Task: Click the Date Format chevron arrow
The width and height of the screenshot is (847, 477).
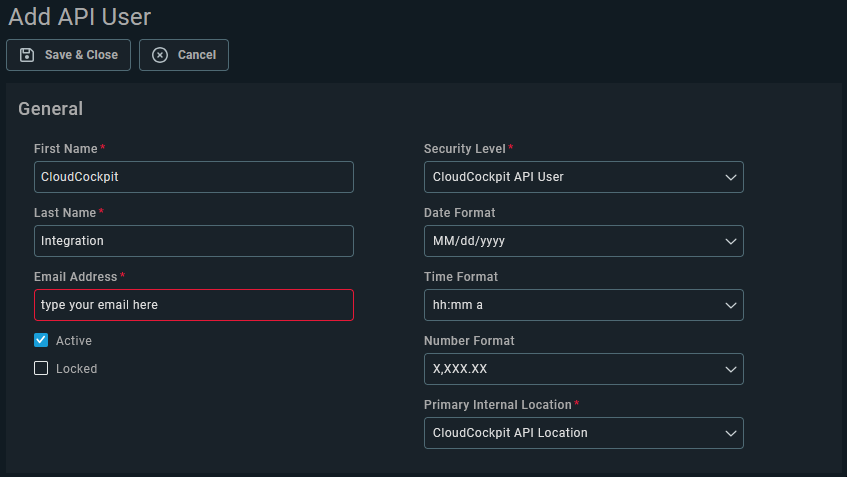Action: point(731,241)
